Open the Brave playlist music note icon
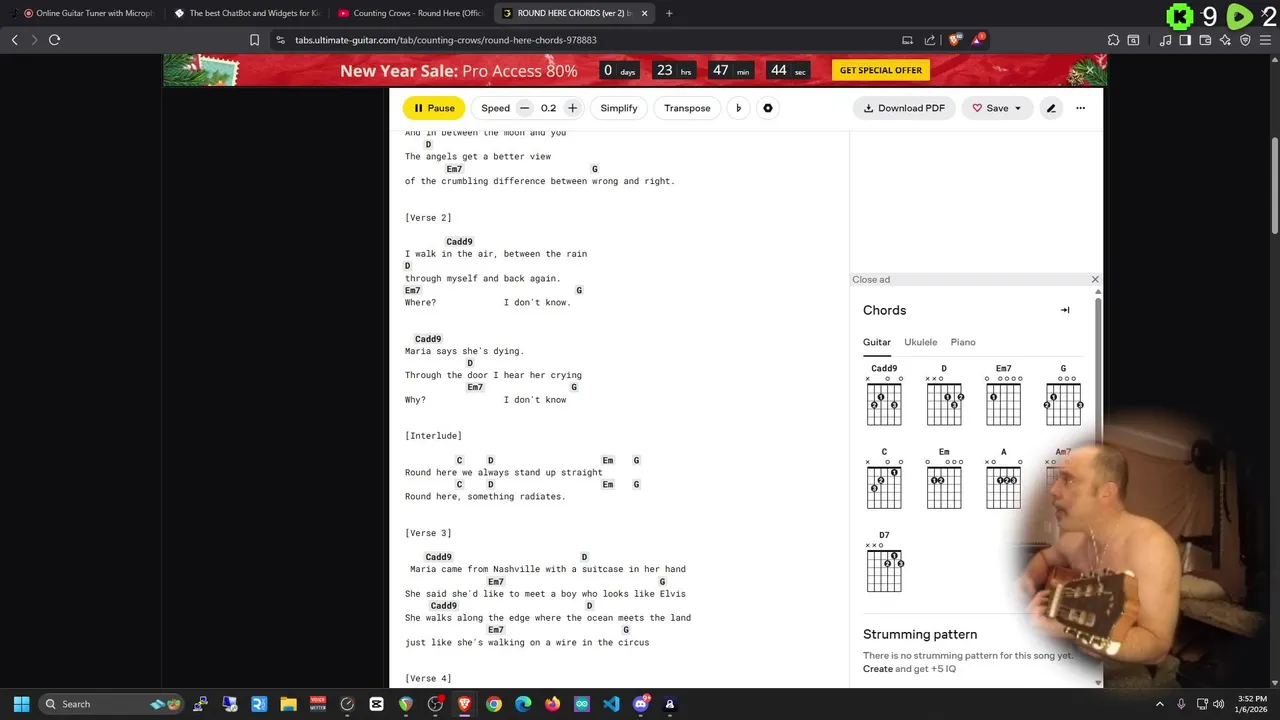 1165,40
